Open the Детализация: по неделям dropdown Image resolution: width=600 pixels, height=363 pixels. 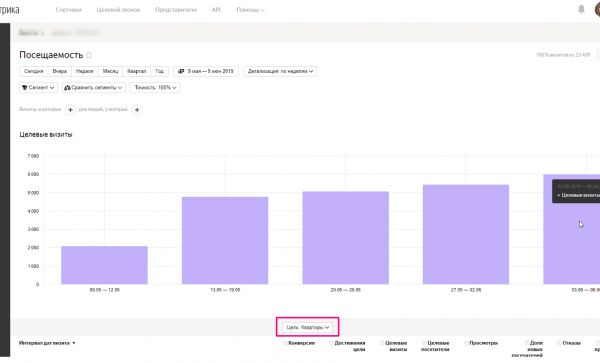click(x=280, y=71)
